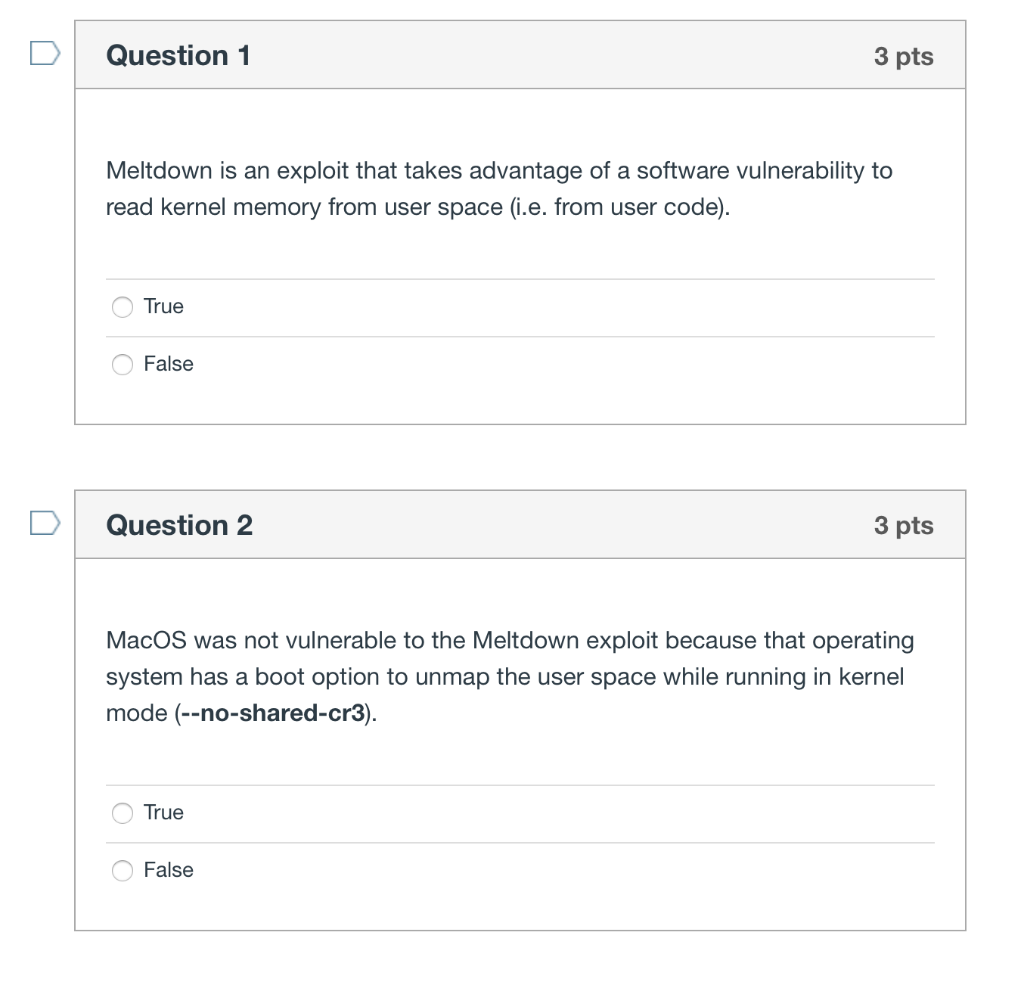Viewport: 1024px width, 982px height.
Task: Click the False label text in Question 1
Action: coord(169,364)
